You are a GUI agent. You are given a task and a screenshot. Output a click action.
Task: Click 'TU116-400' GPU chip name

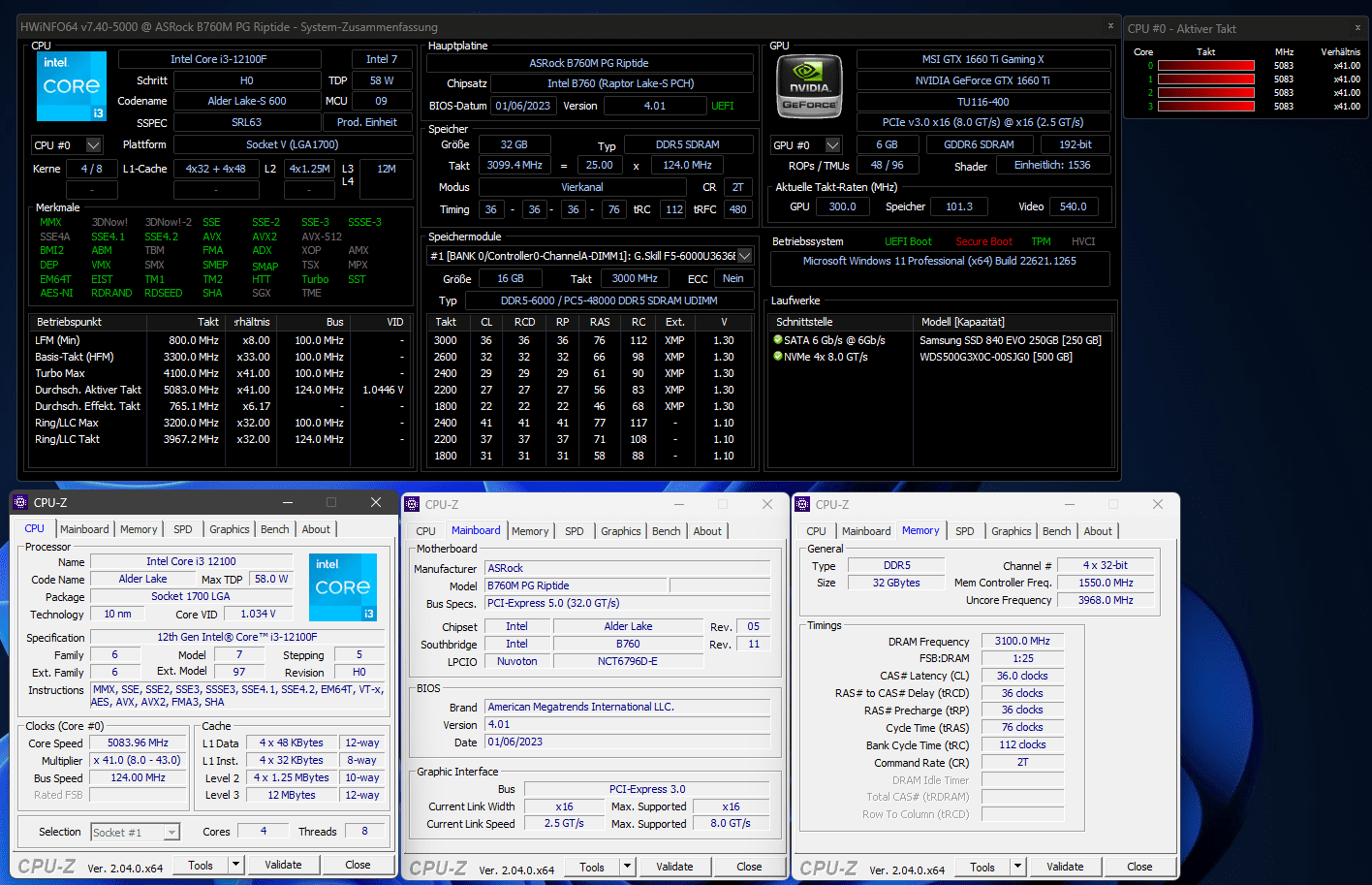(982, 102)
